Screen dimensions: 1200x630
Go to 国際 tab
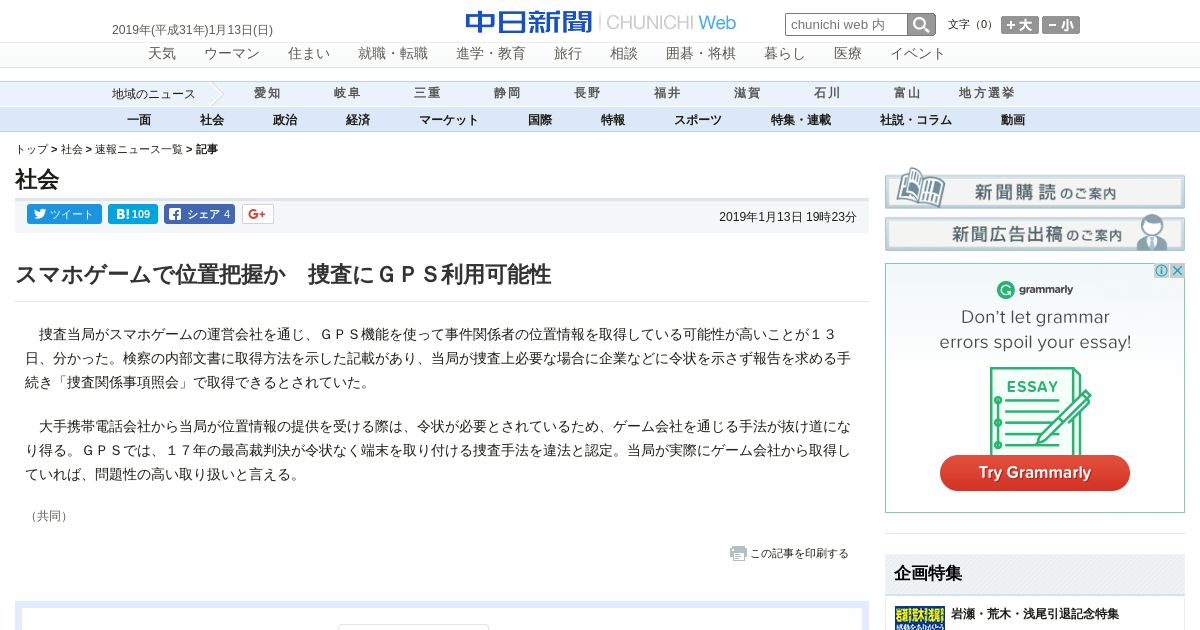540,120
